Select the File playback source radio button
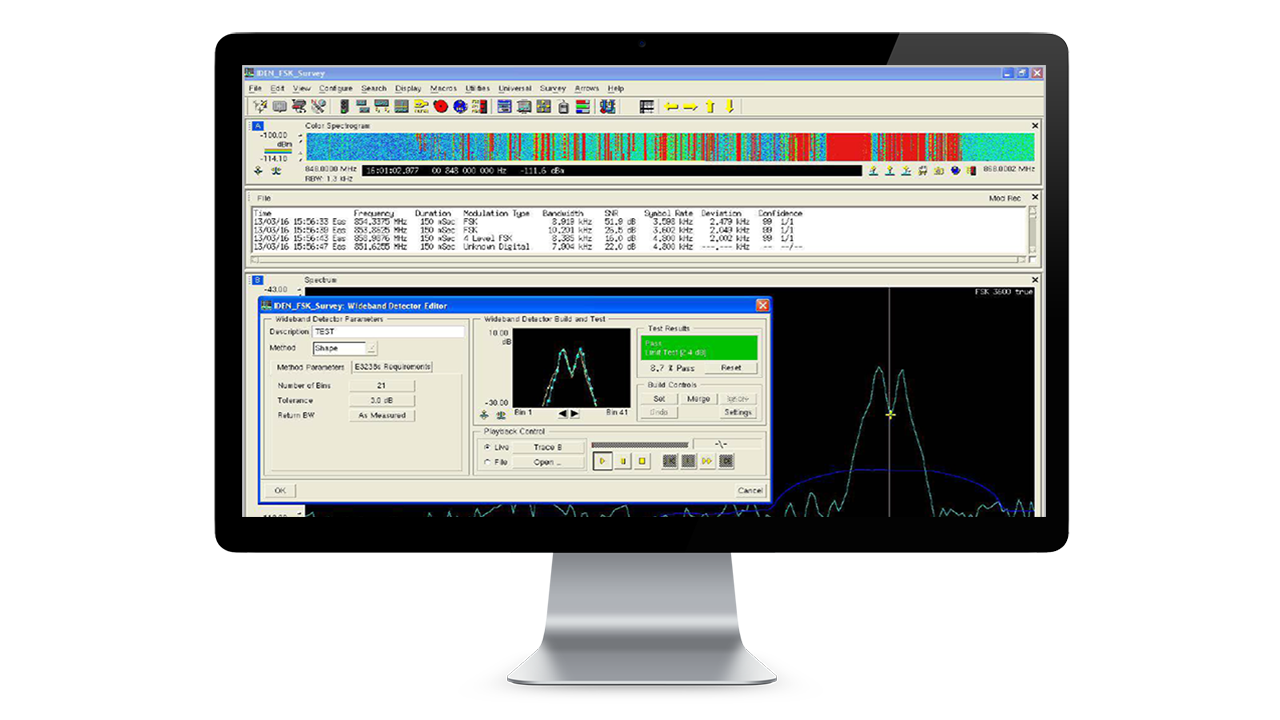 point(486,460)
